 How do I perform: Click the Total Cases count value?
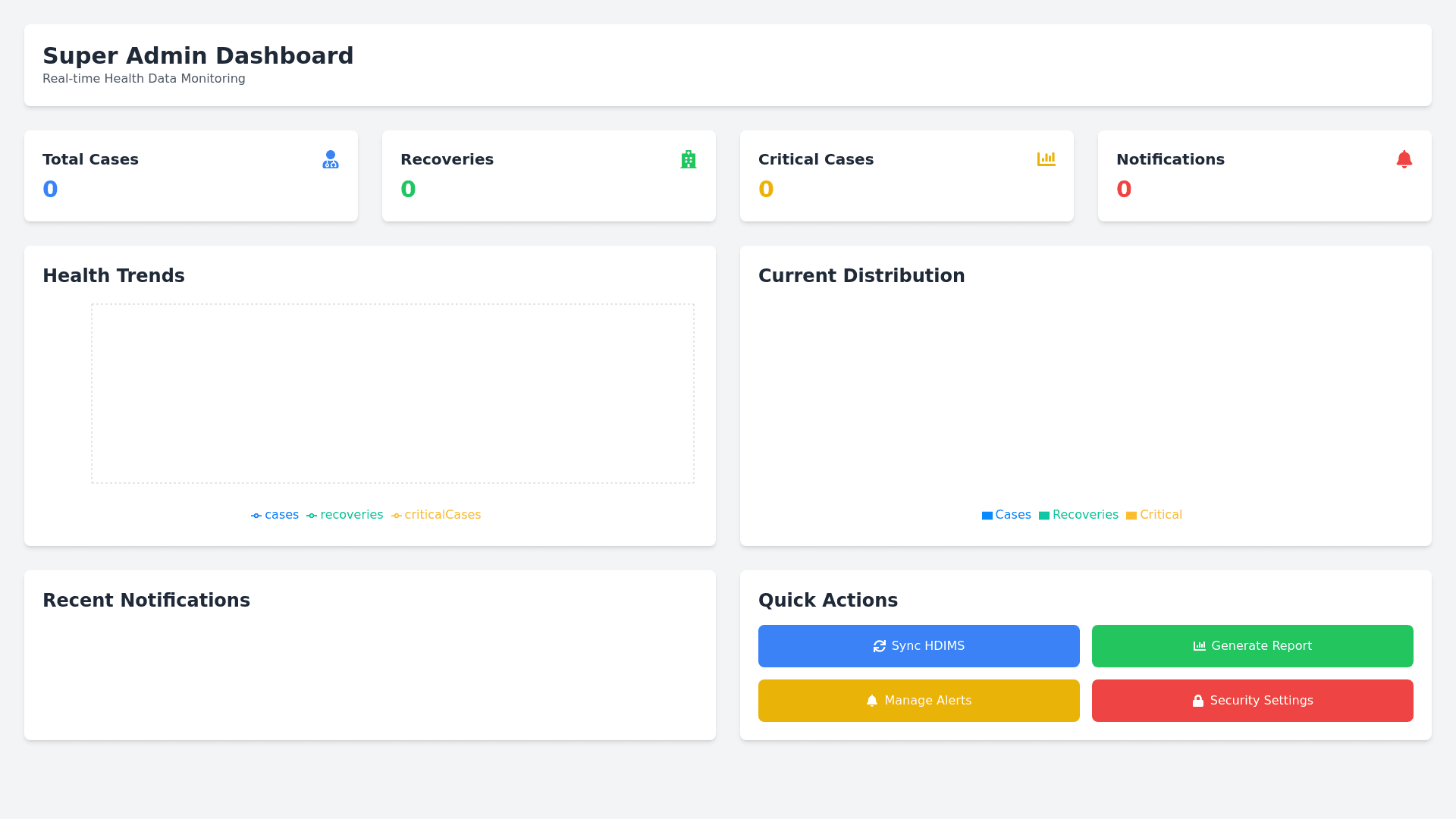(50, 189)
